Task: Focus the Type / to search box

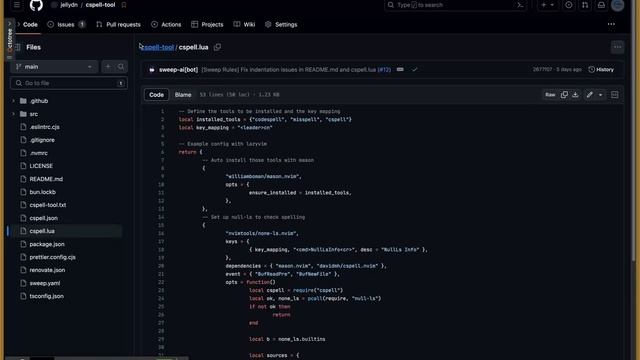Action: point(455,5)
